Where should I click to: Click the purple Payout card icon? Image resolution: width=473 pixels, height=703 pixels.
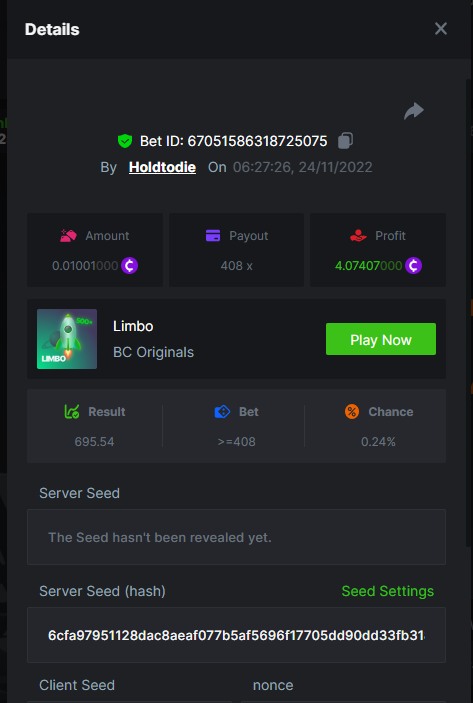tap(213, 235)
